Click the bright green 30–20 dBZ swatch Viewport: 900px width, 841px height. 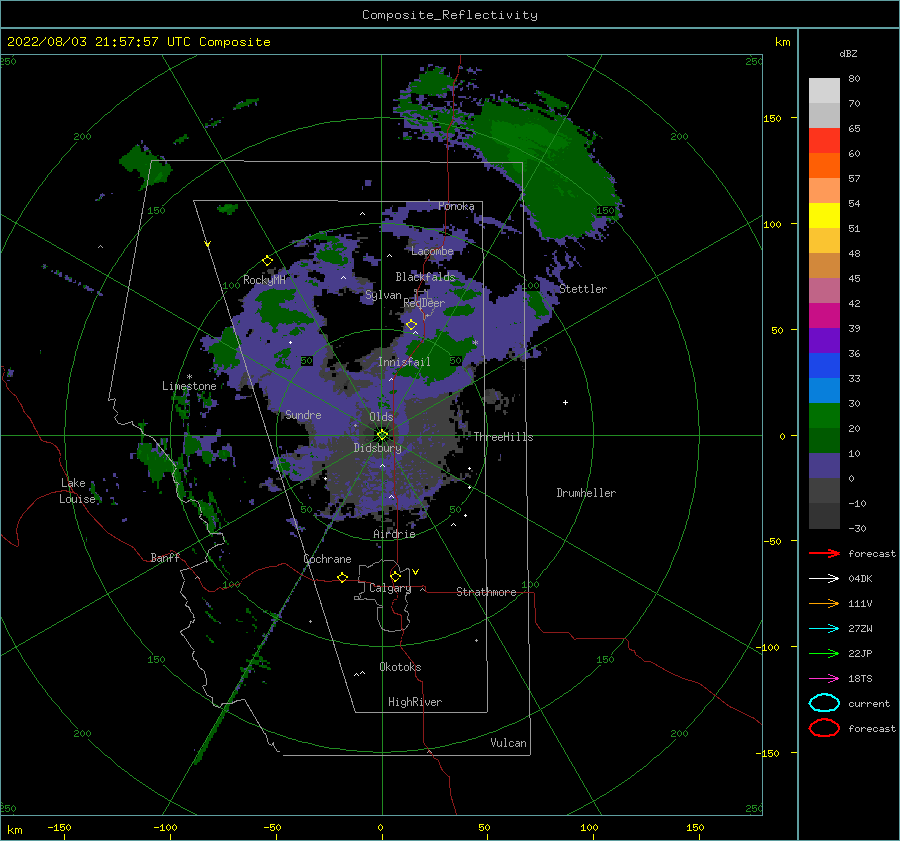tap(824, 415)
